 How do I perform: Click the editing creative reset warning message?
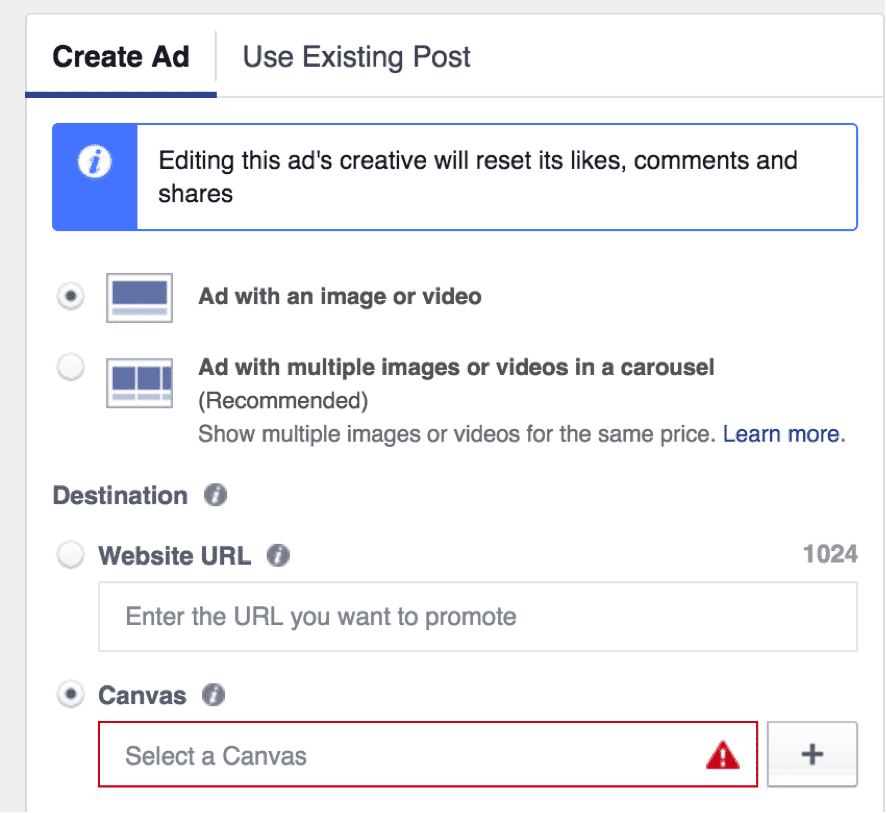point(477,177)
